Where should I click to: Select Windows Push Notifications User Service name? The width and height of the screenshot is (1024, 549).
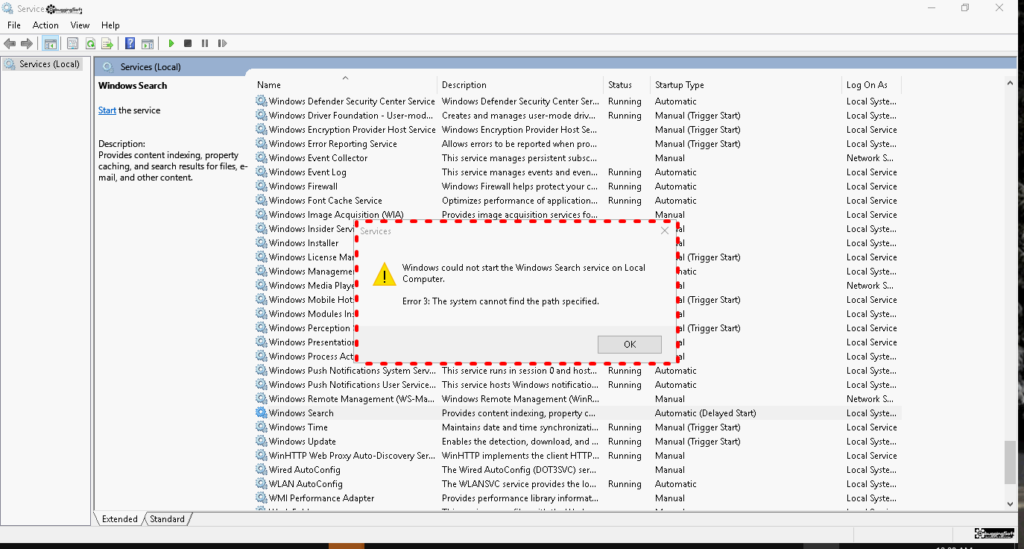pos(352,384)
